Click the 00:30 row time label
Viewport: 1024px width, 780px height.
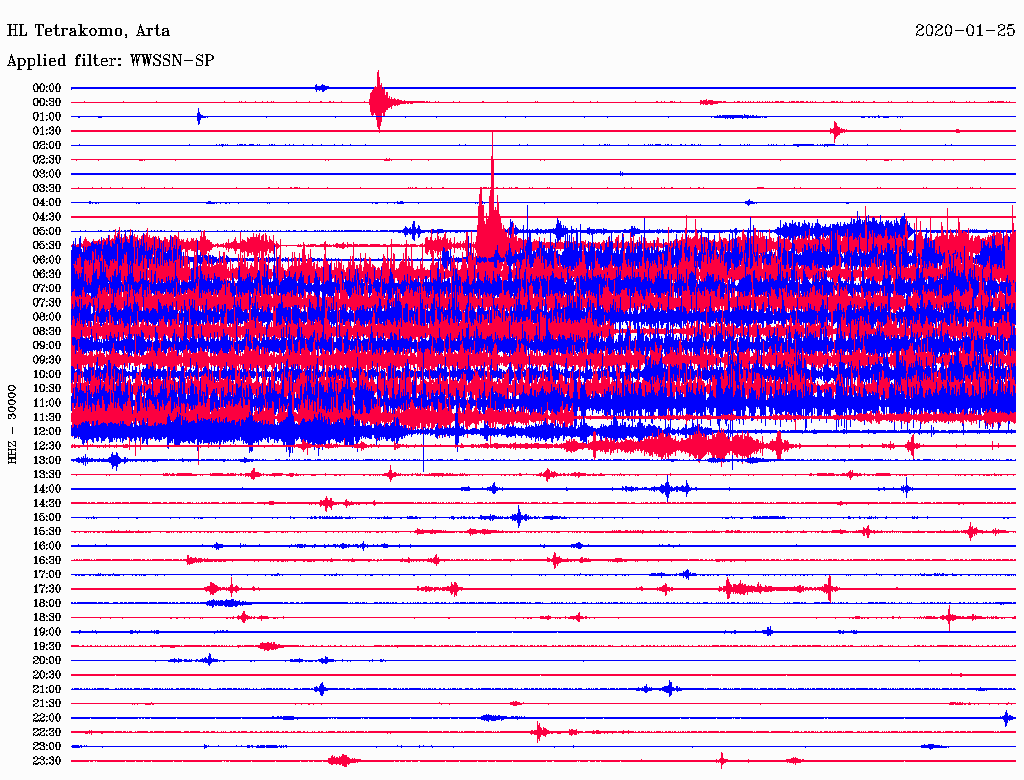coord(47,102)
